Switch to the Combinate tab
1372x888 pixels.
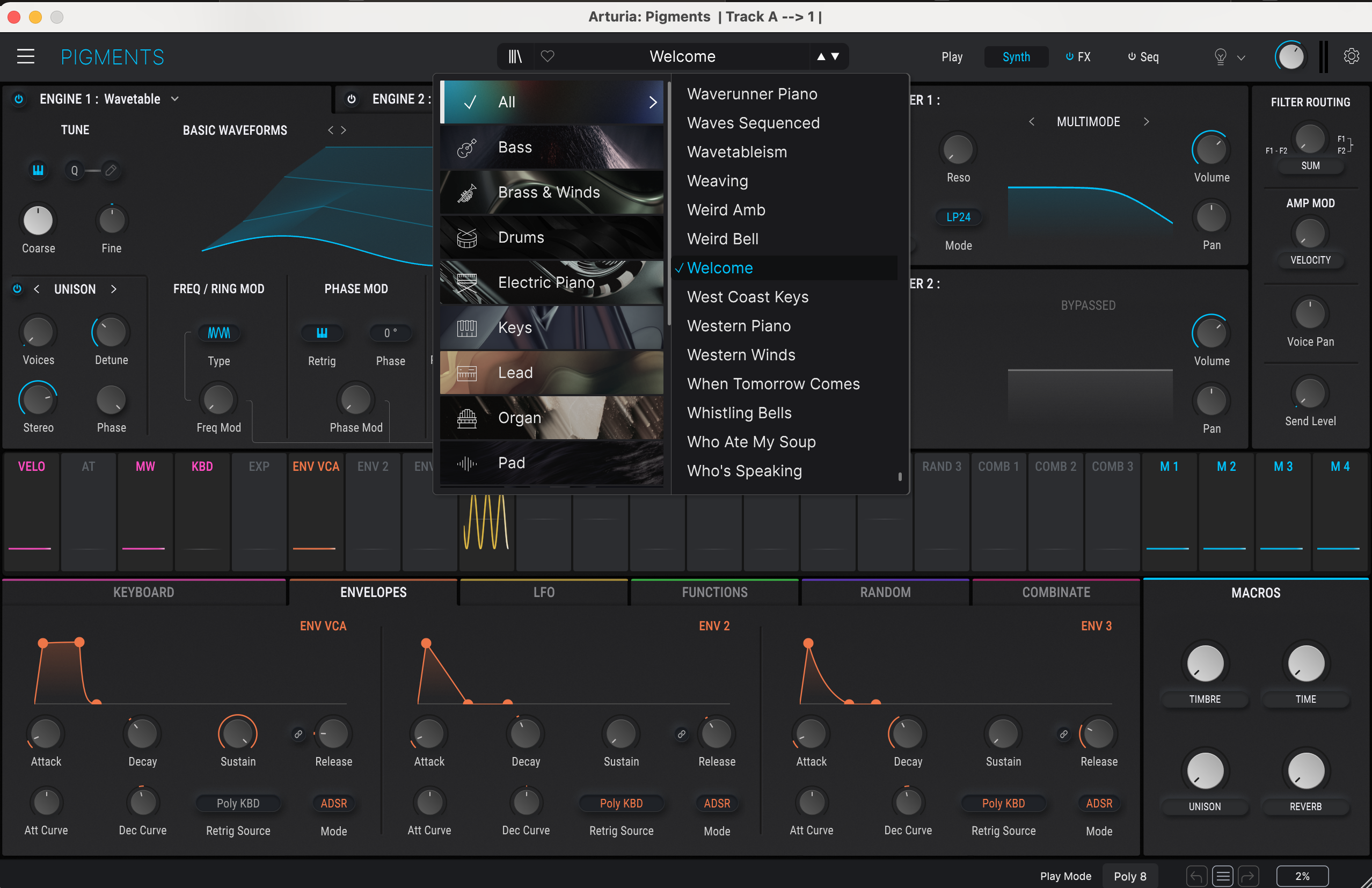[1055, 592]
